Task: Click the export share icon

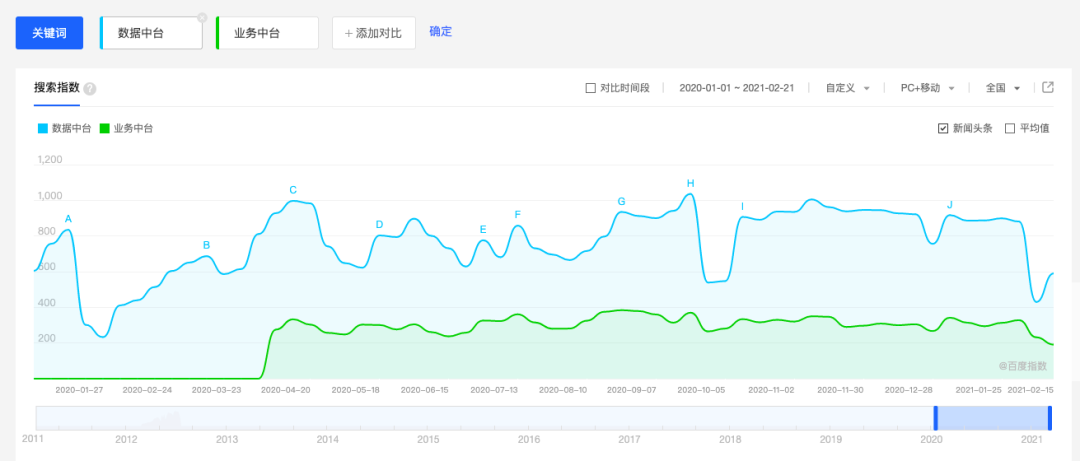Action: point(1048,87)
